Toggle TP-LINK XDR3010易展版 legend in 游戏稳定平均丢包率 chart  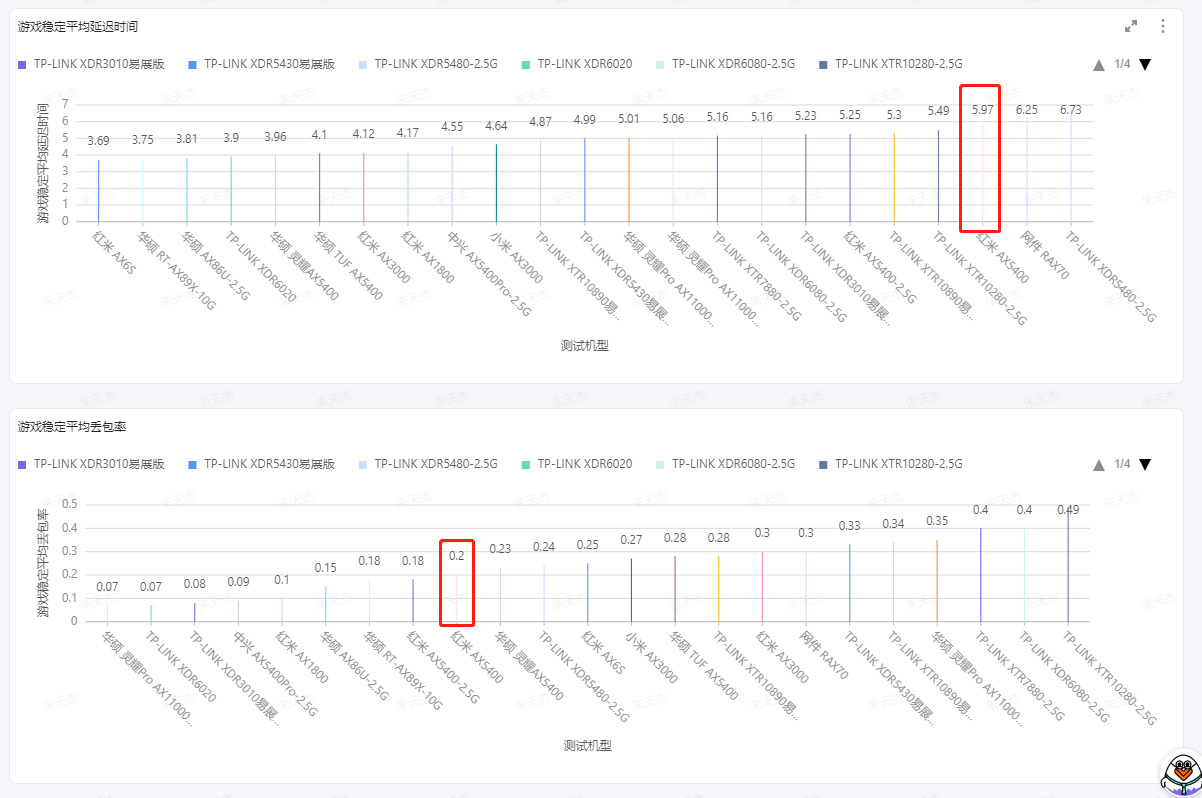point(91,464)
